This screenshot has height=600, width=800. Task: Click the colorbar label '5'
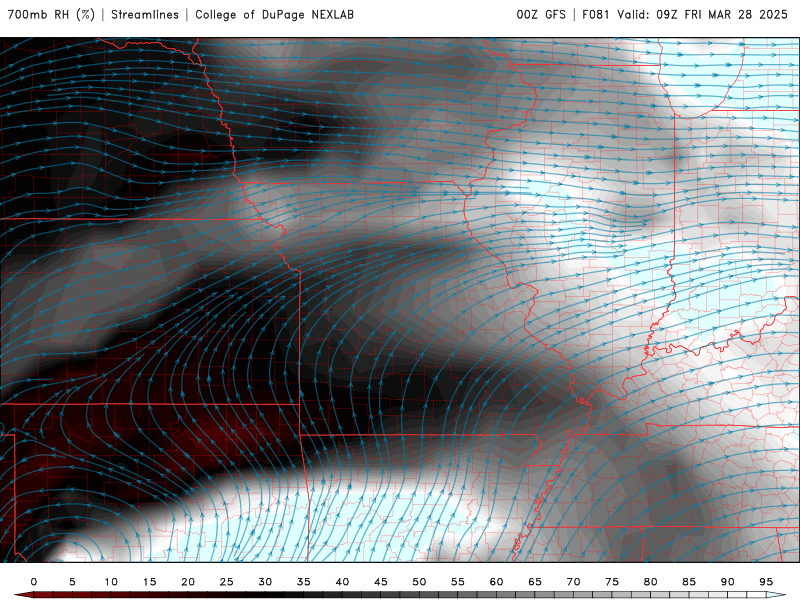click(x=72, y=582)
